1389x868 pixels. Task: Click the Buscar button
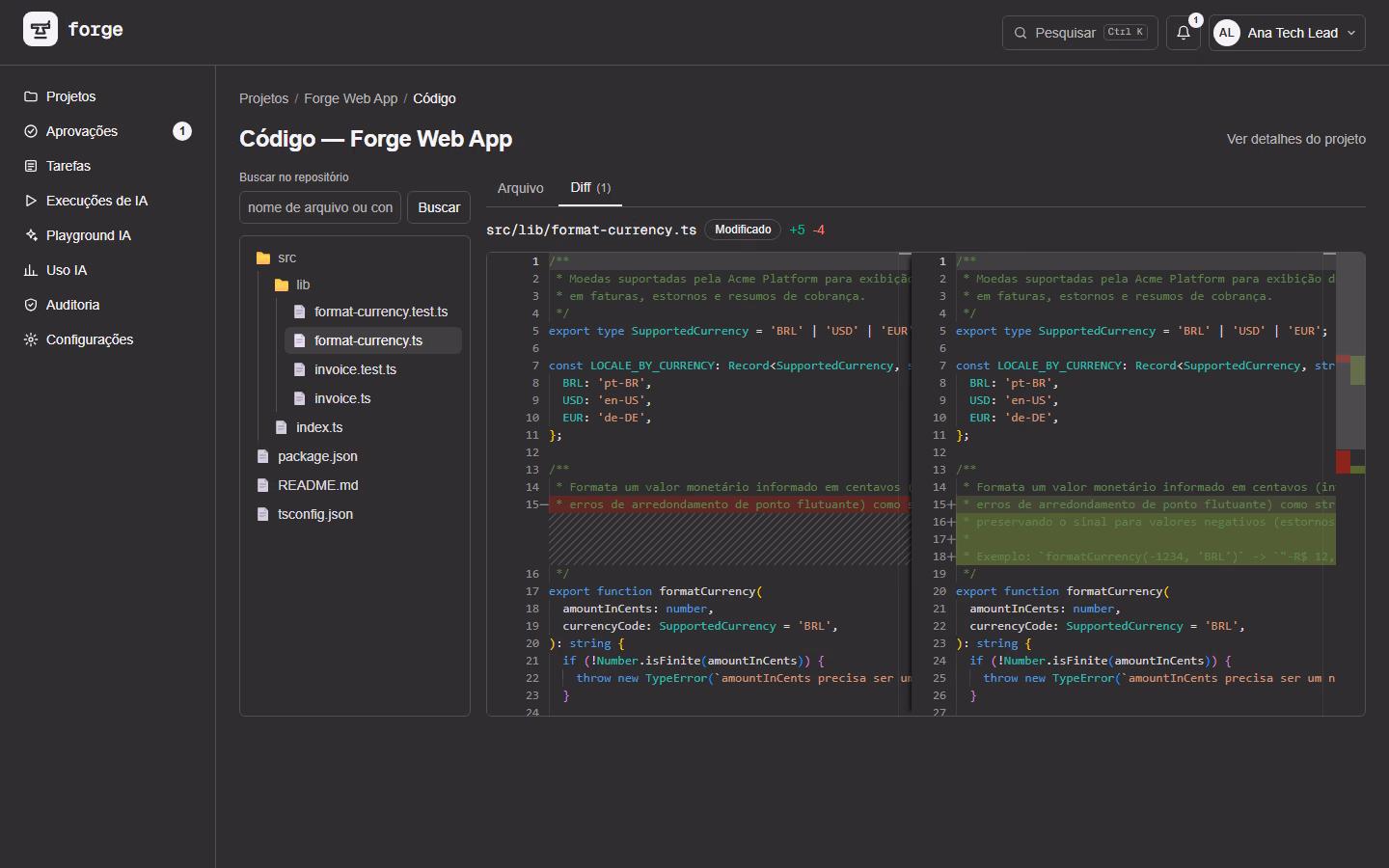tap(439, 207)
